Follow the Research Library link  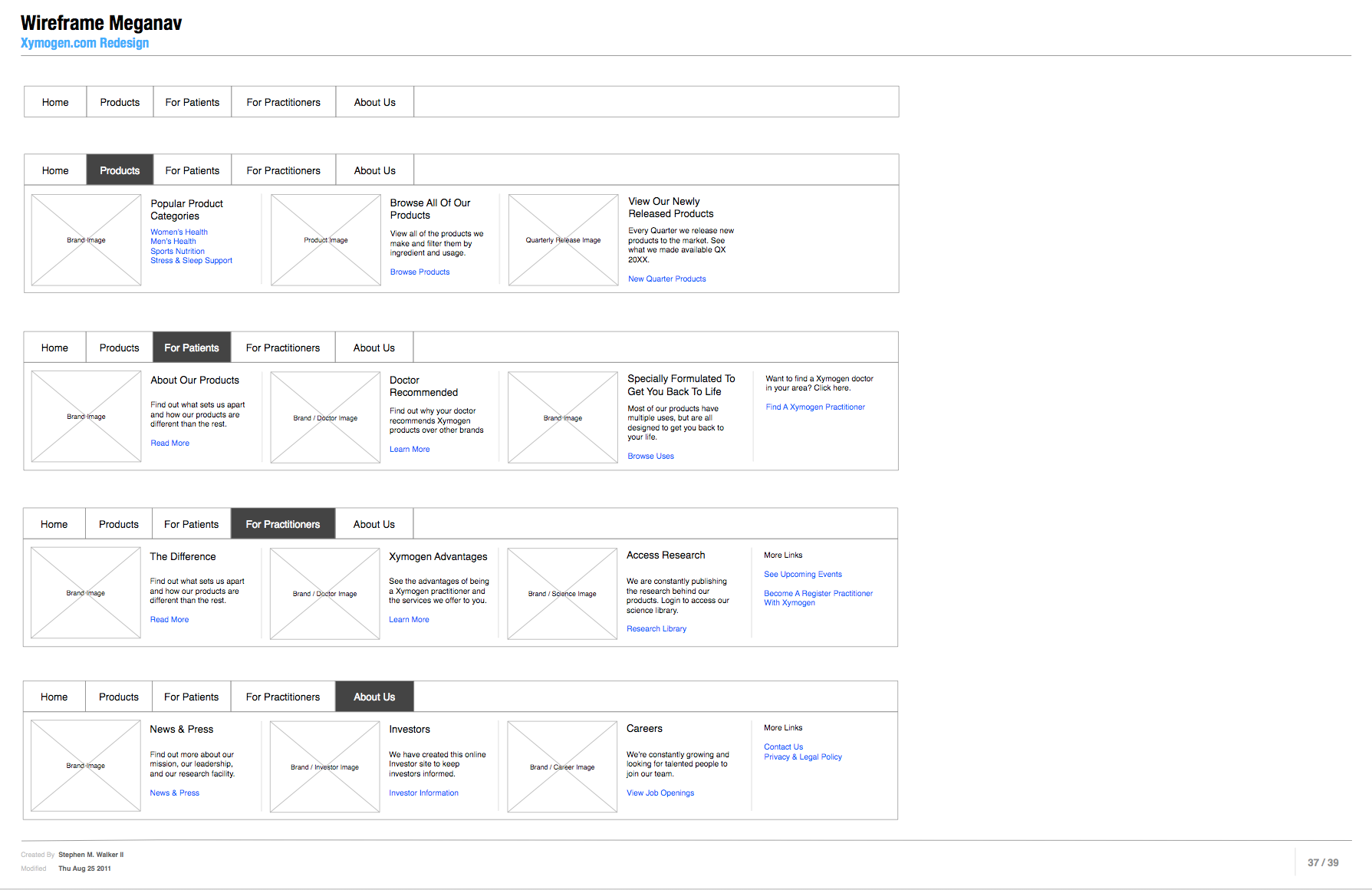pos(656,629)
